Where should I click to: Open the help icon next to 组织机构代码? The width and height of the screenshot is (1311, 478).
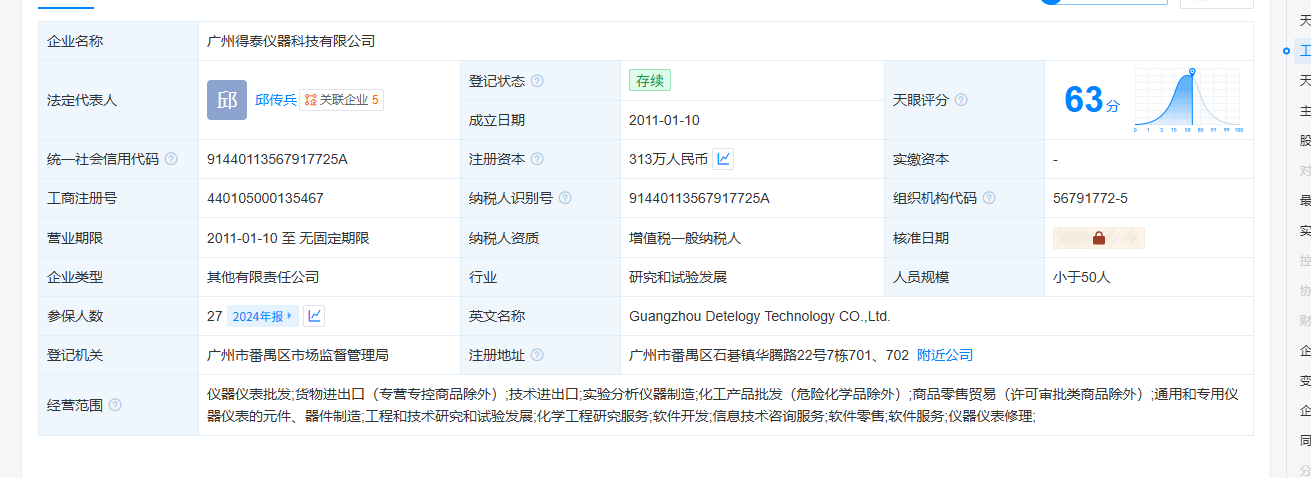tap(989, 198)
